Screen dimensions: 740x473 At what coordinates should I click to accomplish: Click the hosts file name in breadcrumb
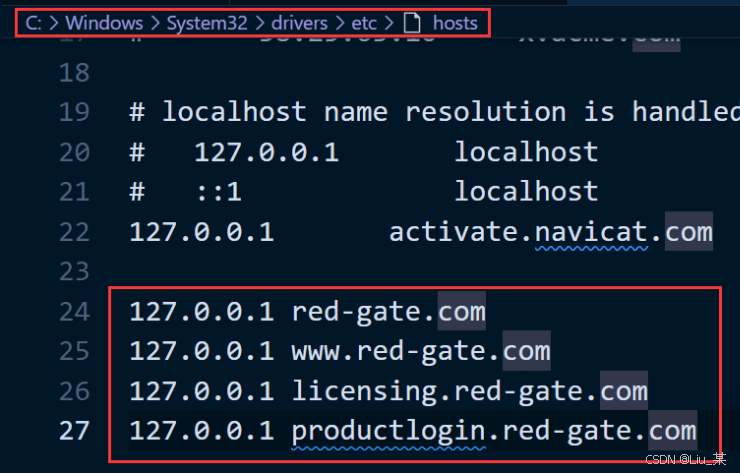(x=455, y=22)
